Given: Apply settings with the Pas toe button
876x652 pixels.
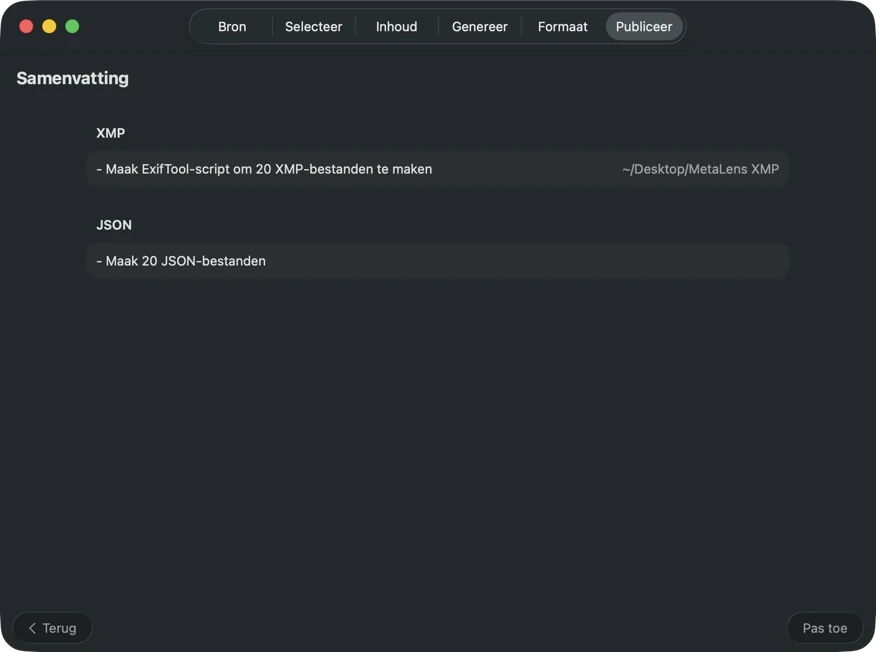Looking at the screenshot, I should coord(824,627).
